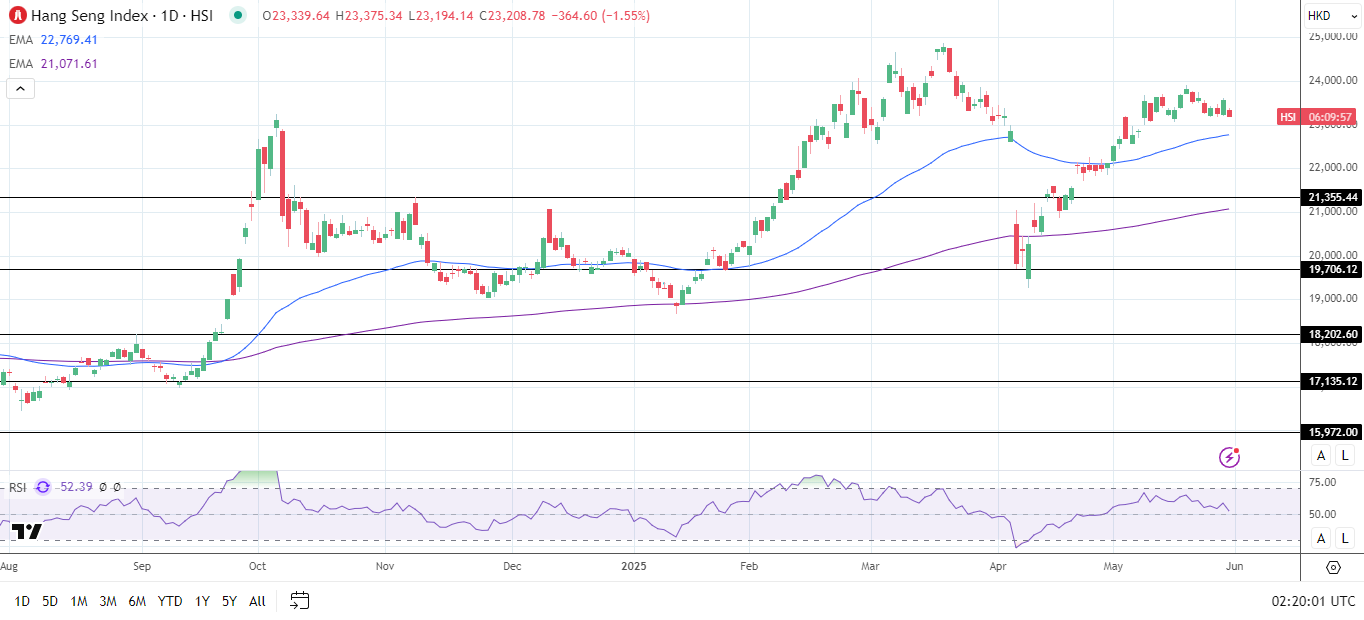The image size is (1364, 620).
Task: Select the EMA 21,071.61 legend
Action: coord(52,64)
